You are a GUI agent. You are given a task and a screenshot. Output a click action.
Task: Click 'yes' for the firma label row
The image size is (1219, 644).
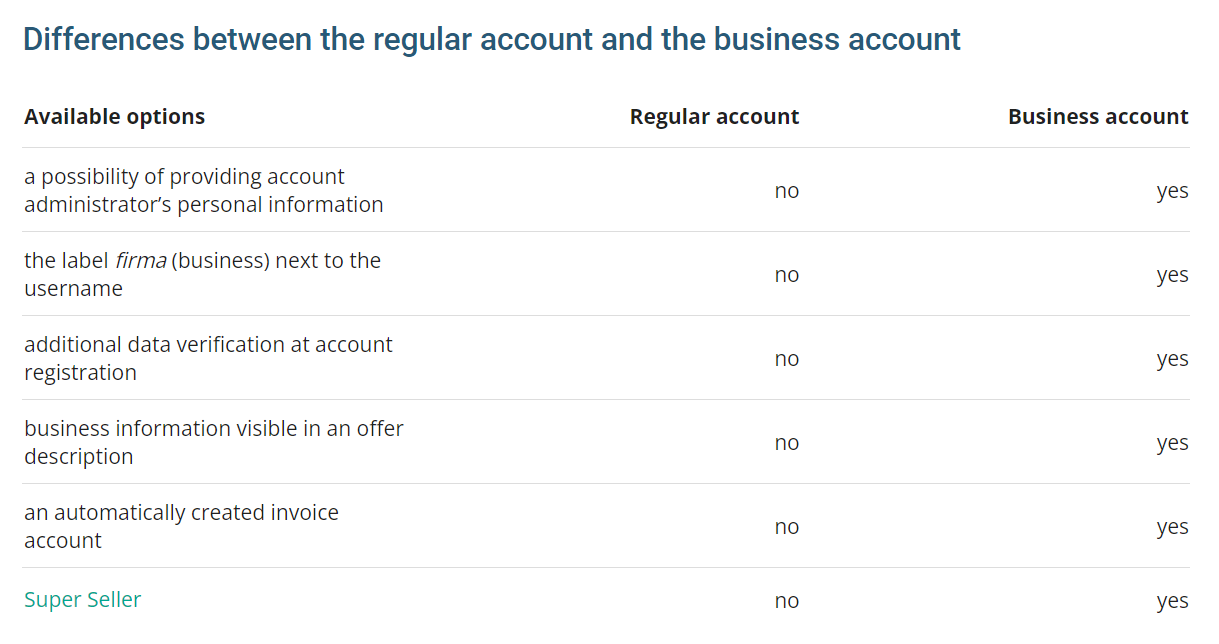(x=1172, y=275)
